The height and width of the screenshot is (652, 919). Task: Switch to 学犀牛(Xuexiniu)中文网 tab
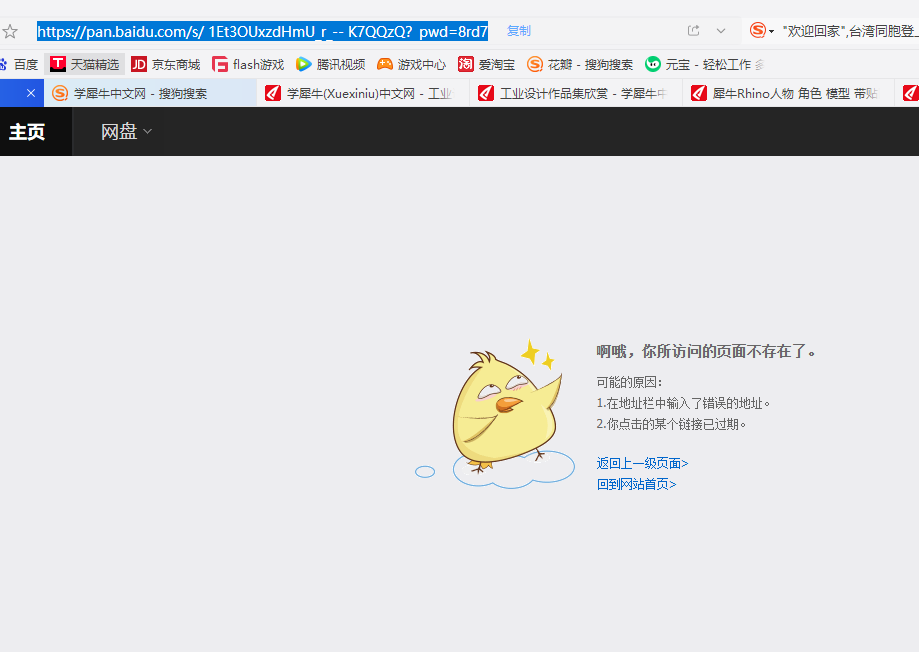363,93
